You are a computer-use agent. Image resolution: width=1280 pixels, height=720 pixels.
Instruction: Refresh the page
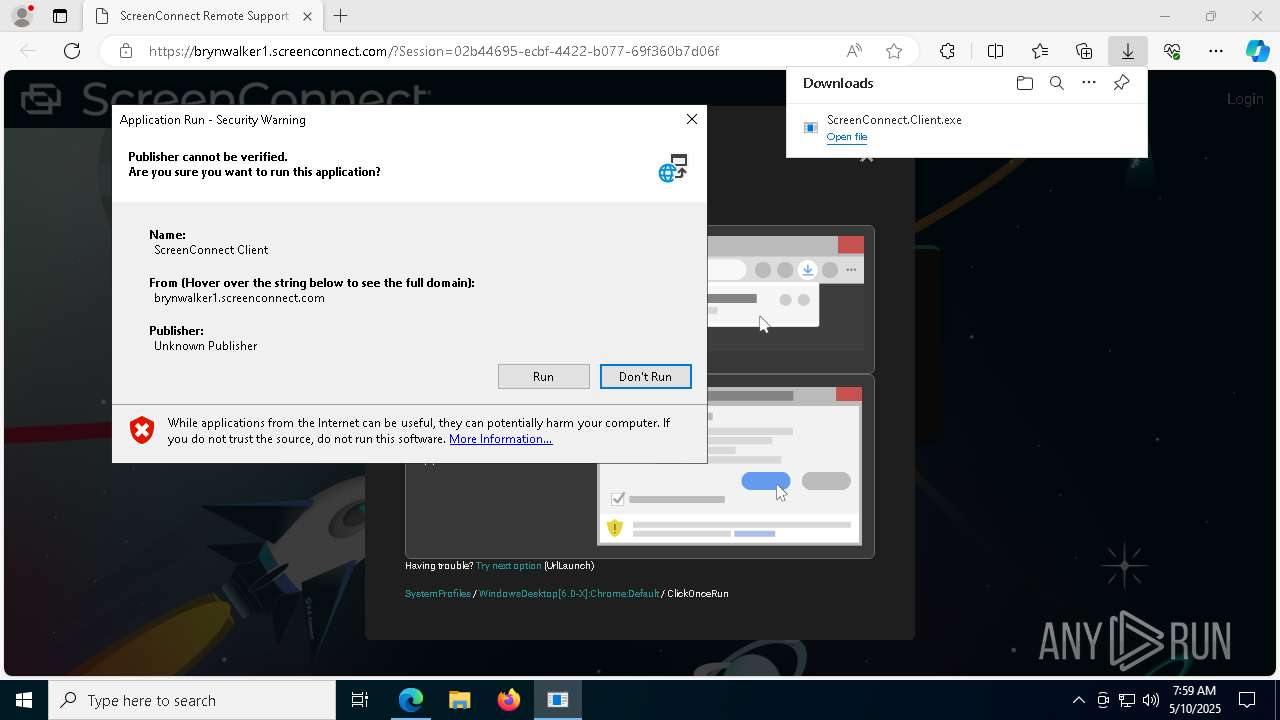[72, 51]
